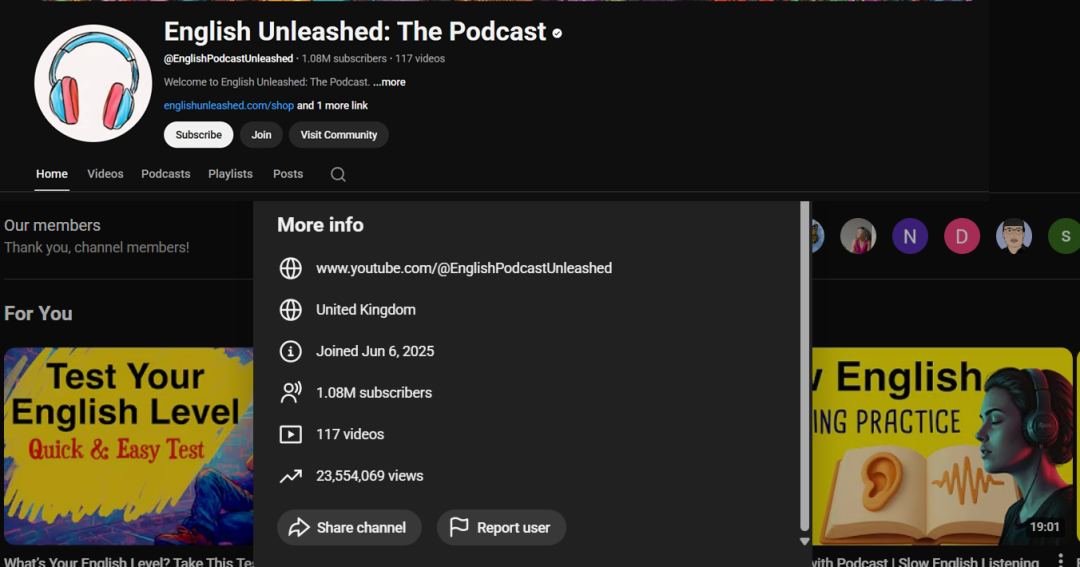This screenshot has height=567, width=1080.
Task: Open the Test Your English Level thumbnail
Action: pos(128,446)
